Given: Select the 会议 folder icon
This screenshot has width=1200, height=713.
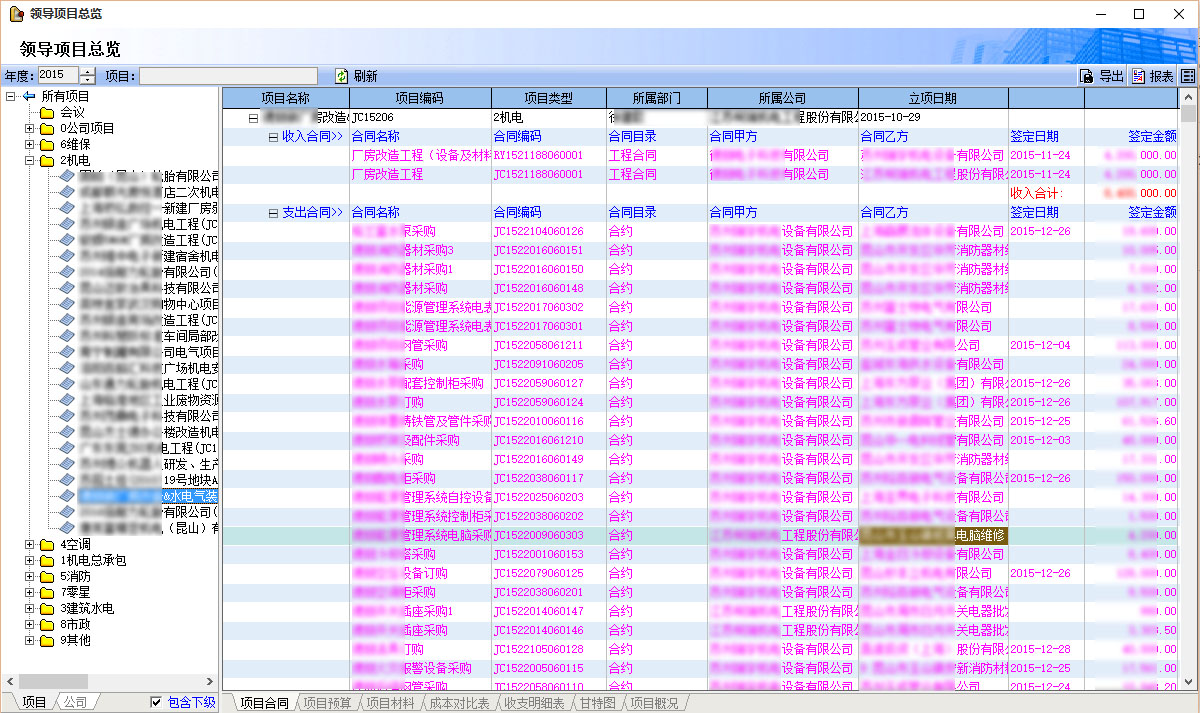Looking at the screenshot, I should click(x=47, y=113).
